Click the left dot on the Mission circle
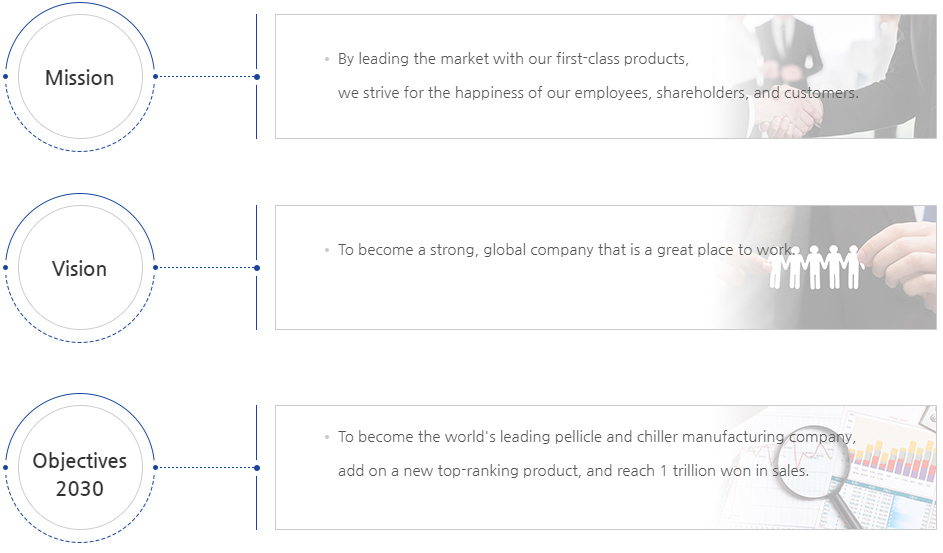 tap(5, 76)
